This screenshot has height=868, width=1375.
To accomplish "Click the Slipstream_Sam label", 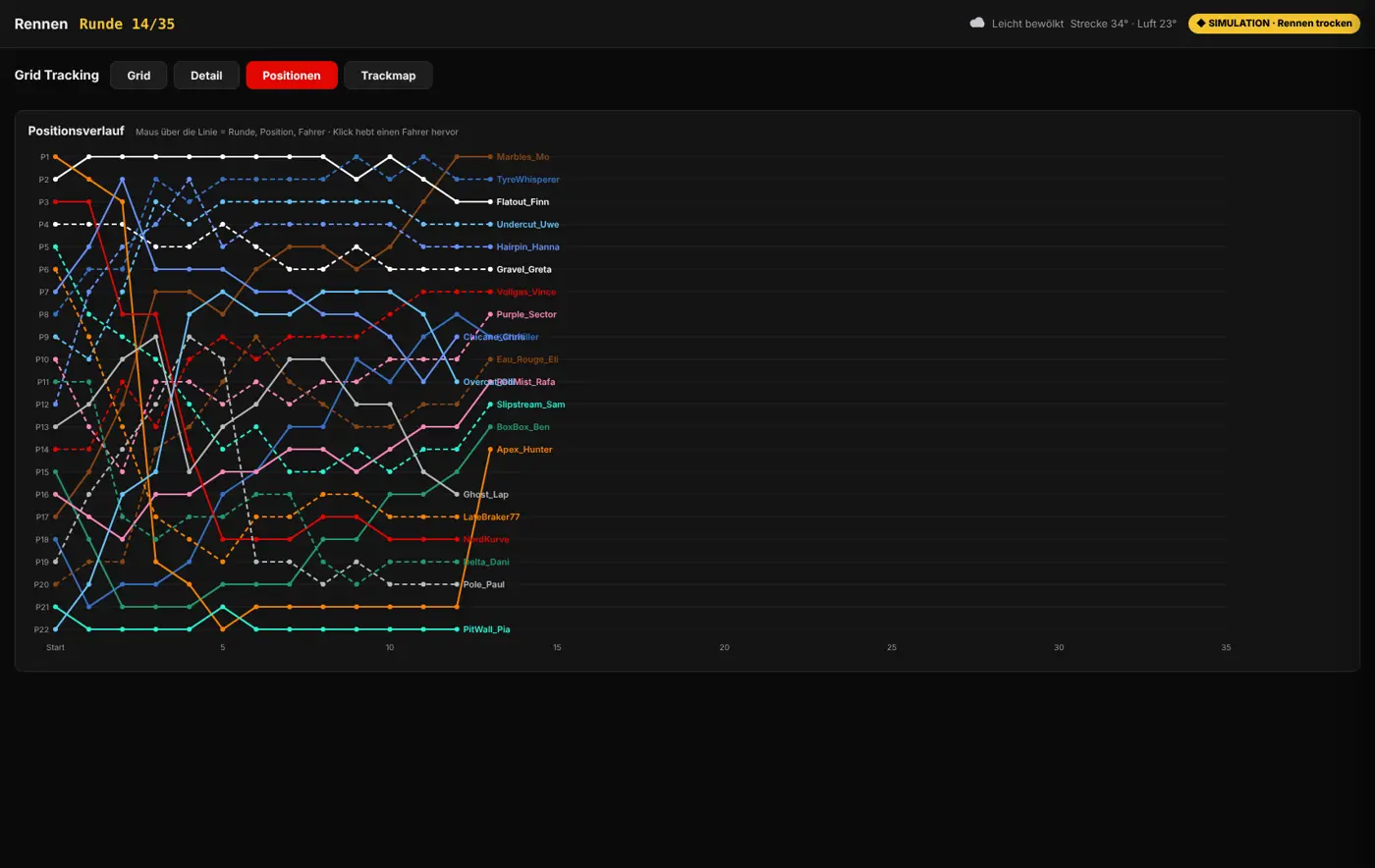I will (x=530, y=405).
